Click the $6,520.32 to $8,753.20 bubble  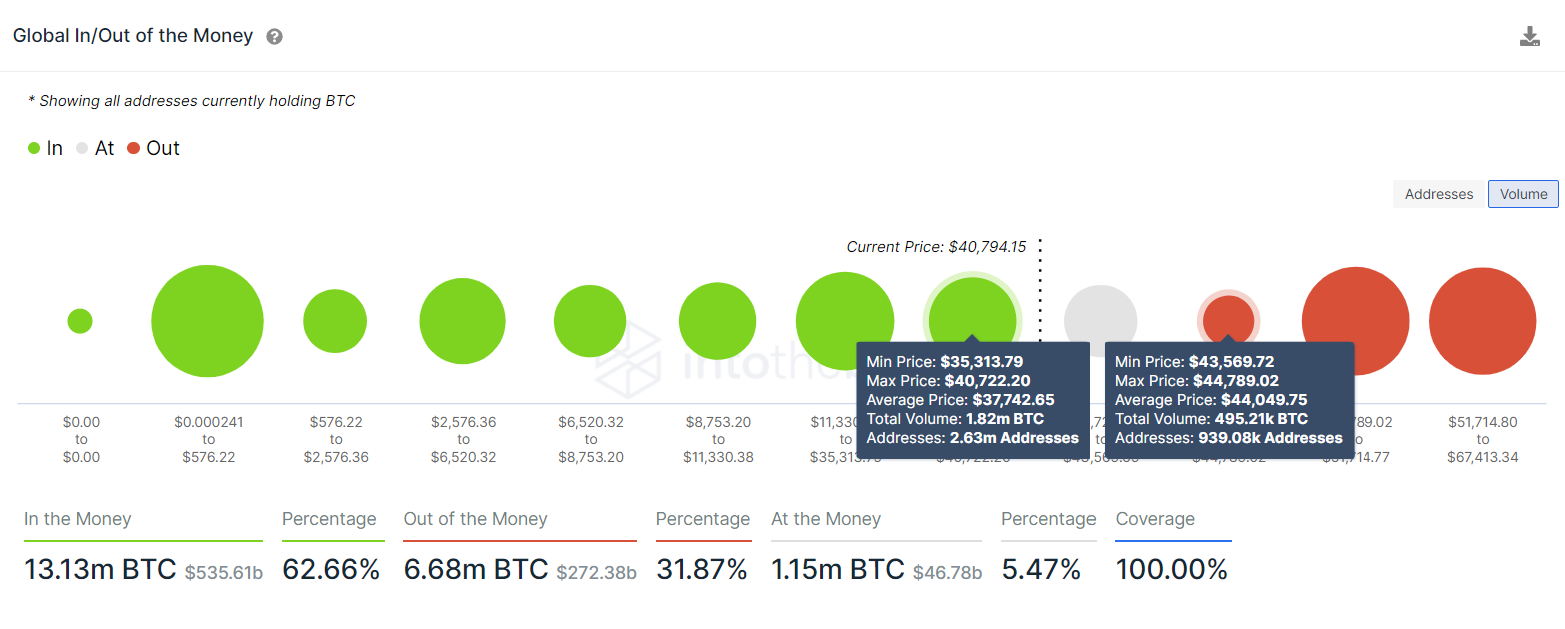point(590,321)
